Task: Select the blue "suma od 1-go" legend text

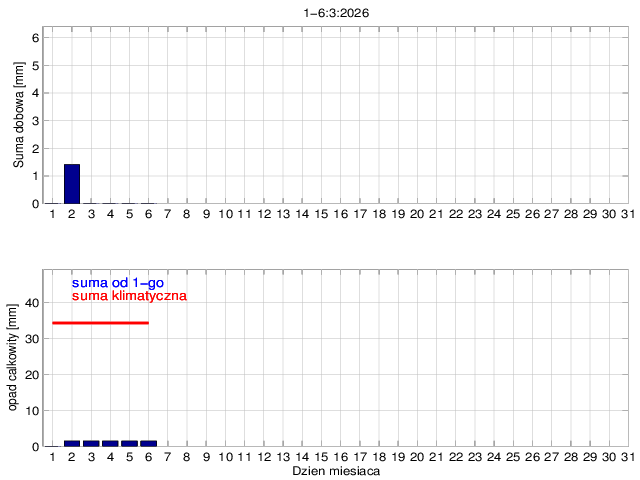Action: pos(117,283)
